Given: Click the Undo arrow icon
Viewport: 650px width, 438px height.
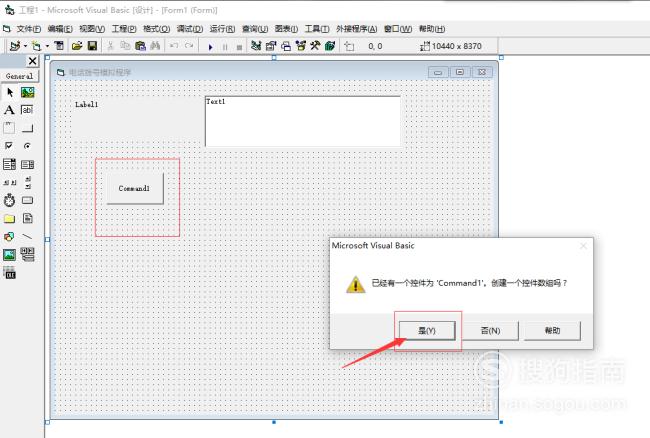Looking at the screenshot, I should click(x=174, y=46).
